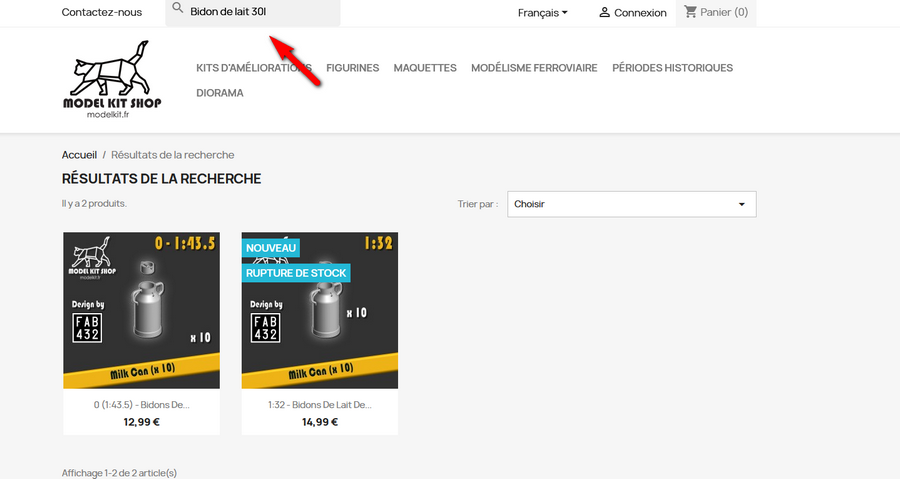This screenshot has width=900, height=479.
Task: Focus the search field containing Bidon de lait
Action: (x=260, y=13)
